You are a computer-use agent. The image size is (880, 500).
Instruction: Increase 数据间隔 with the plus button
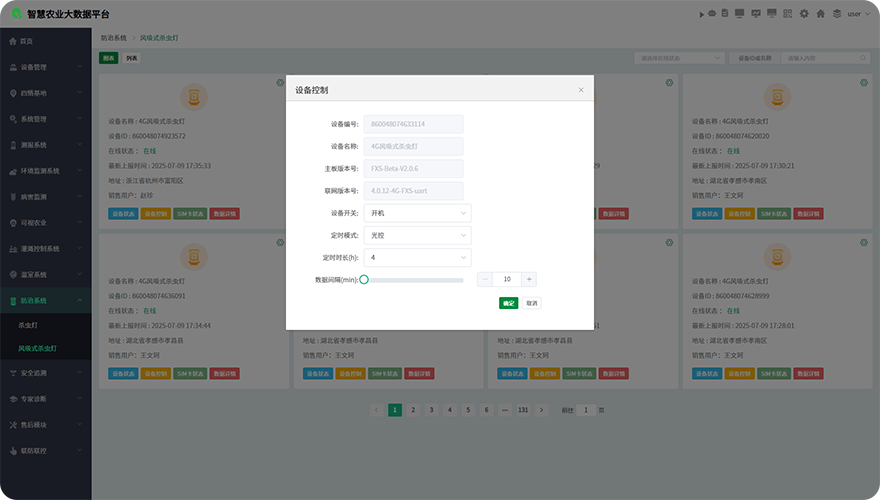(x=529, y=280)
